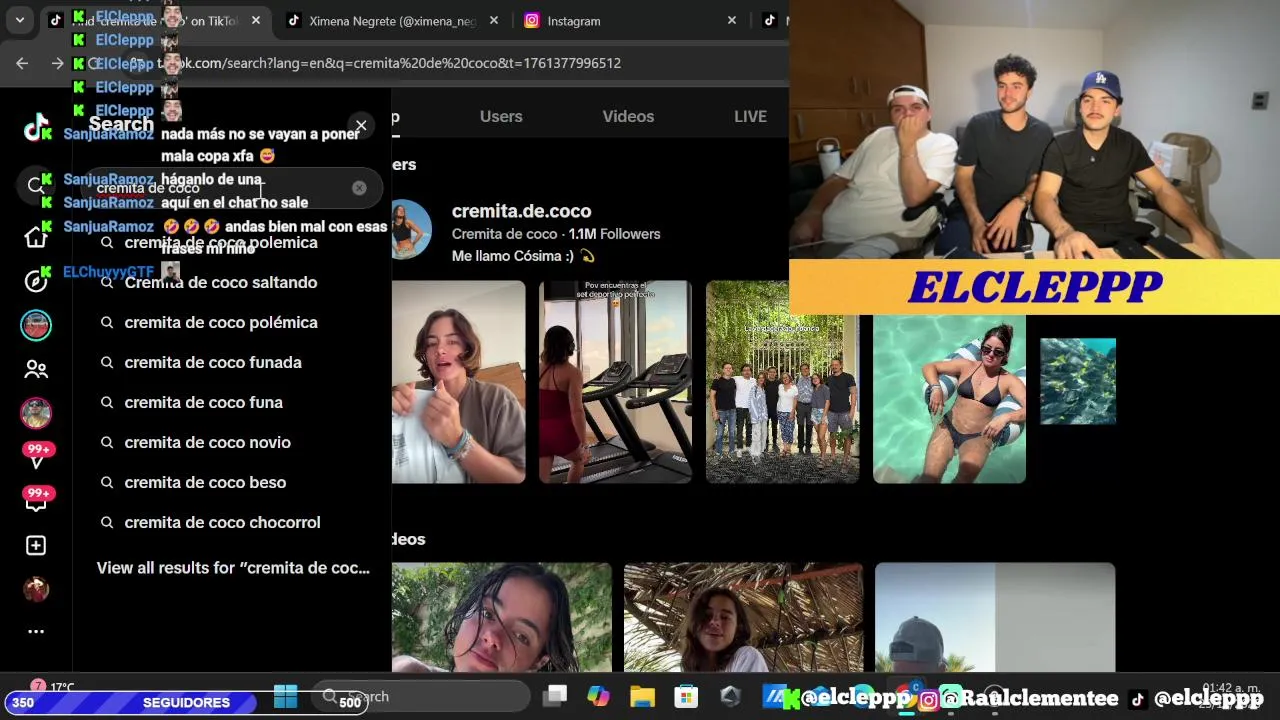The height and width of the screenshot is (720, 1280).
Task: Open the Friends people icon in sidebar
Action: pyautogui.click(x=36, y=369)
